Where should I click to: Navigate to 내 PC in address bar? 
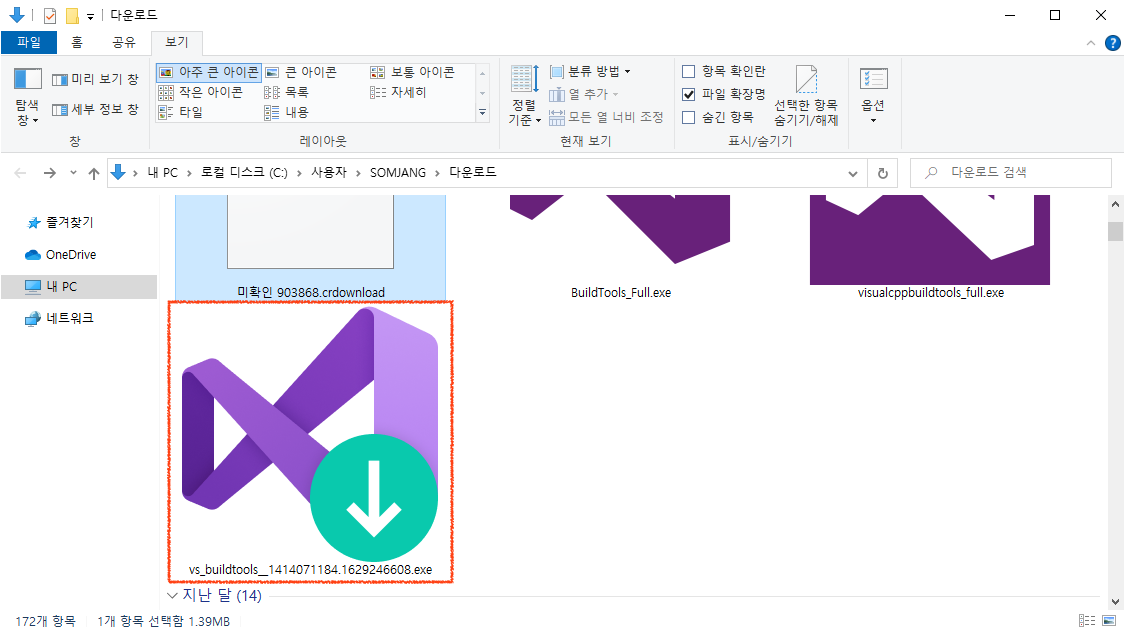pos(162,173)
